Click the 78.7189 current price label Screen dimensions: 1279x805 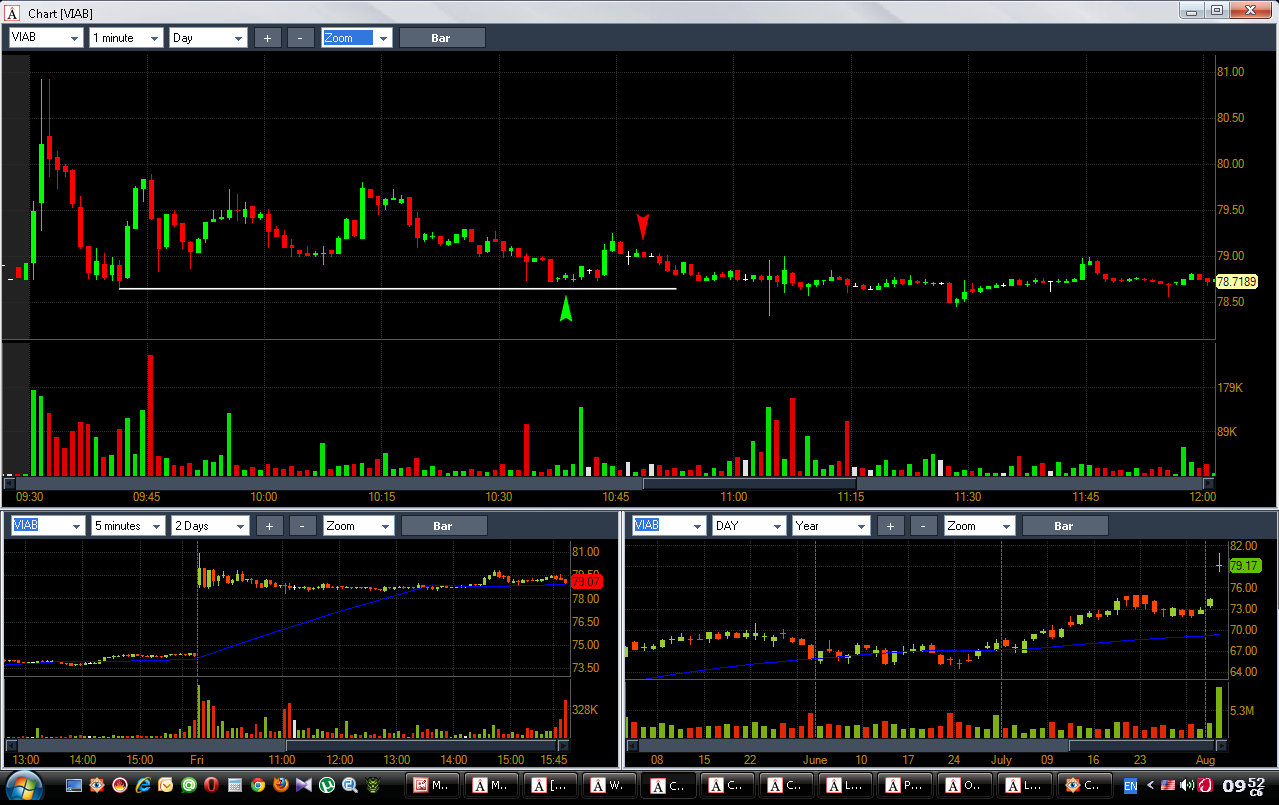click(1235, 282)
